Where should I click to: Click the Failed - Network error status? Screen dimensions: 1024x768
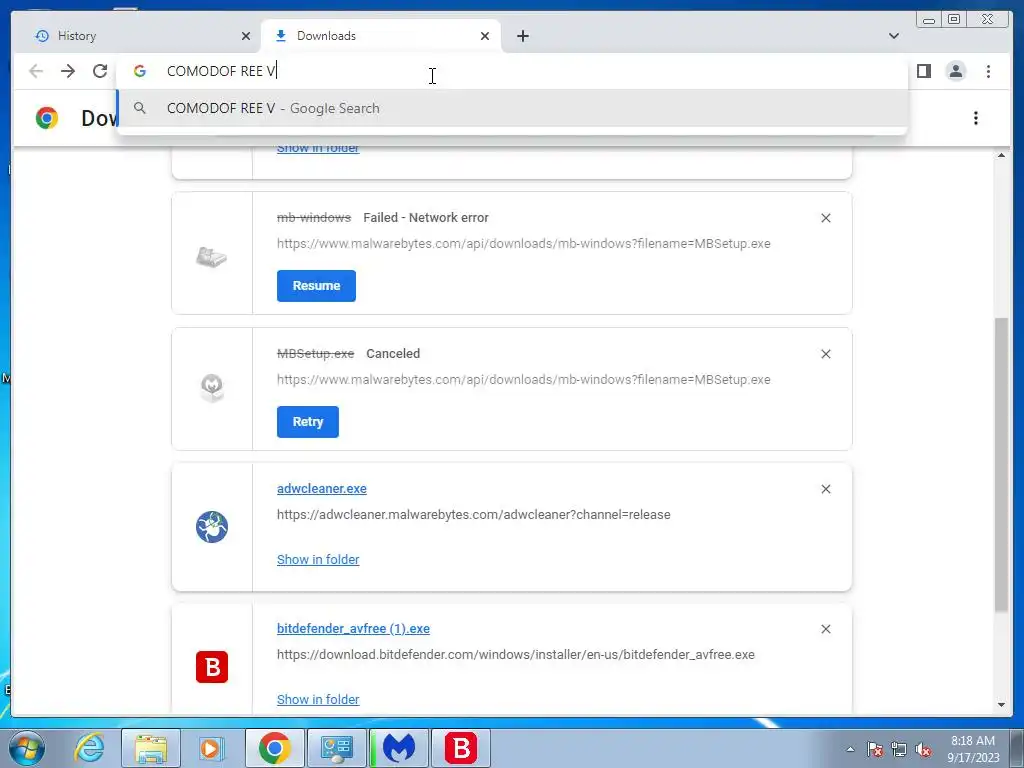[x=426, y=217]
